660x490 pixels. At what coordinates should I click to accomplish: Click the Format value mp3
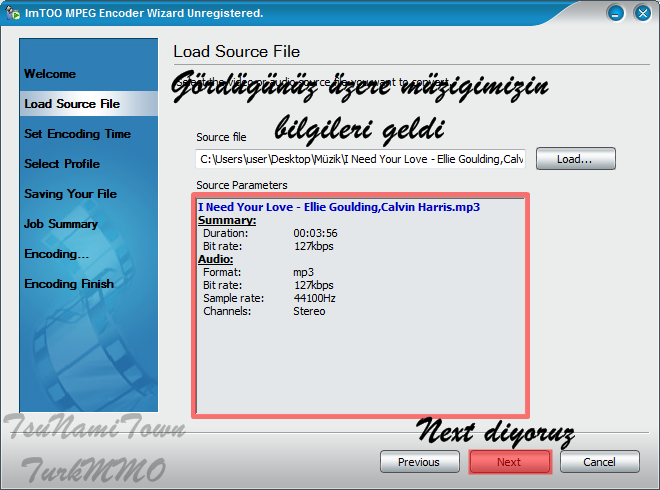pos(303,272)
